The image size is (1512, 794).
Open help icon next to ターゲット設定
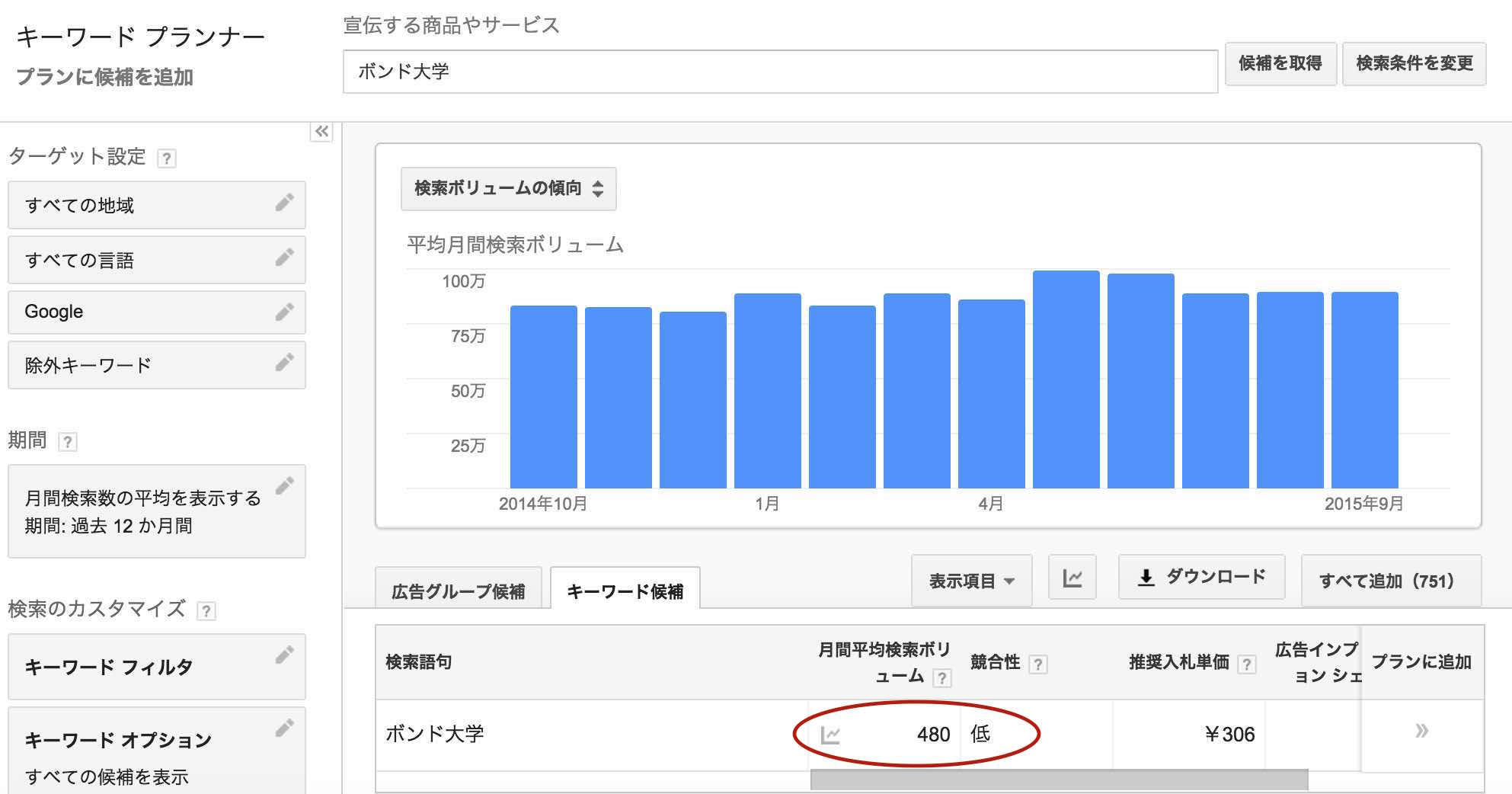click(166, 158)
